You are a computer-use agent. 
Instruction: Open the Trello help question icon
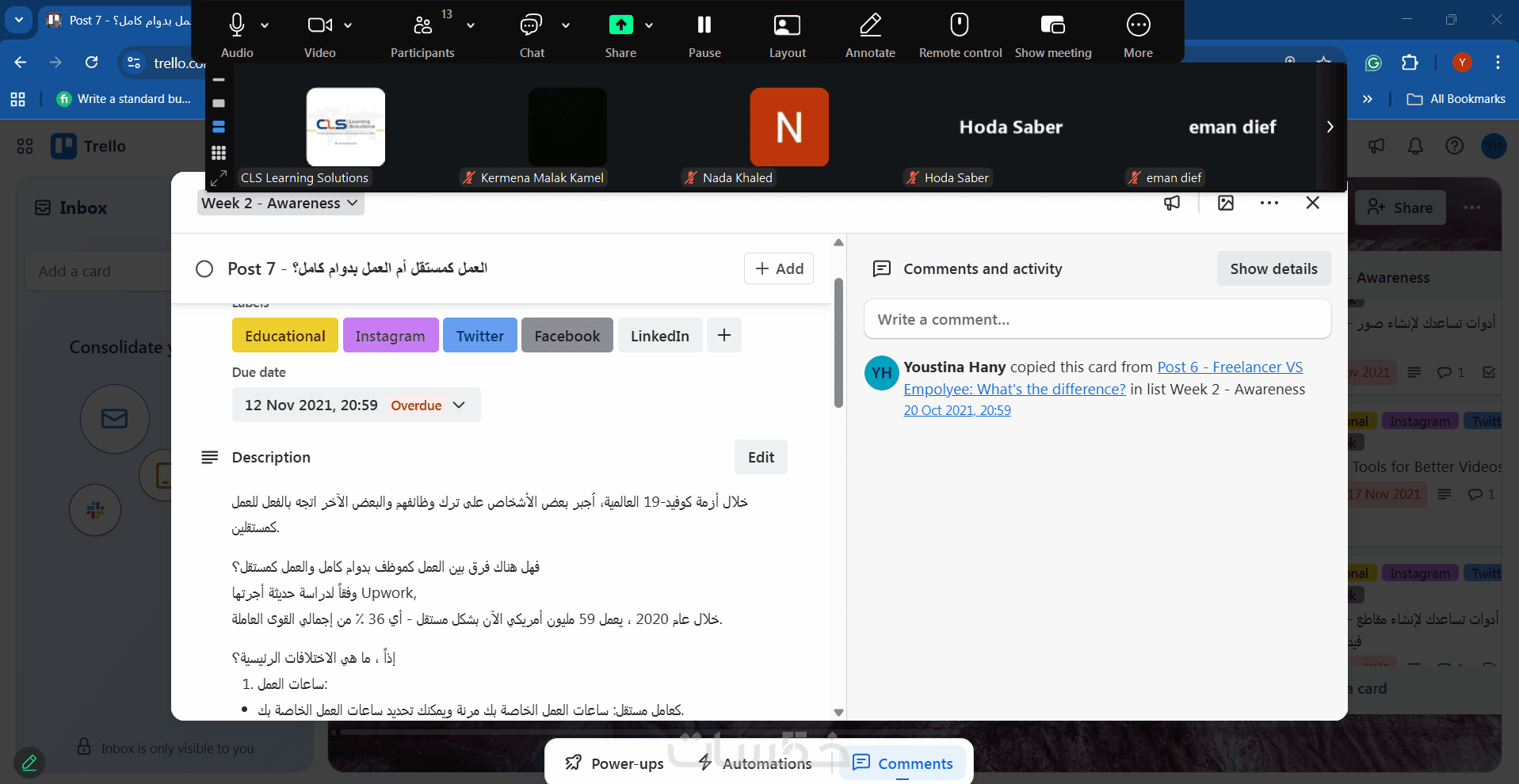tap(1454, 147)
